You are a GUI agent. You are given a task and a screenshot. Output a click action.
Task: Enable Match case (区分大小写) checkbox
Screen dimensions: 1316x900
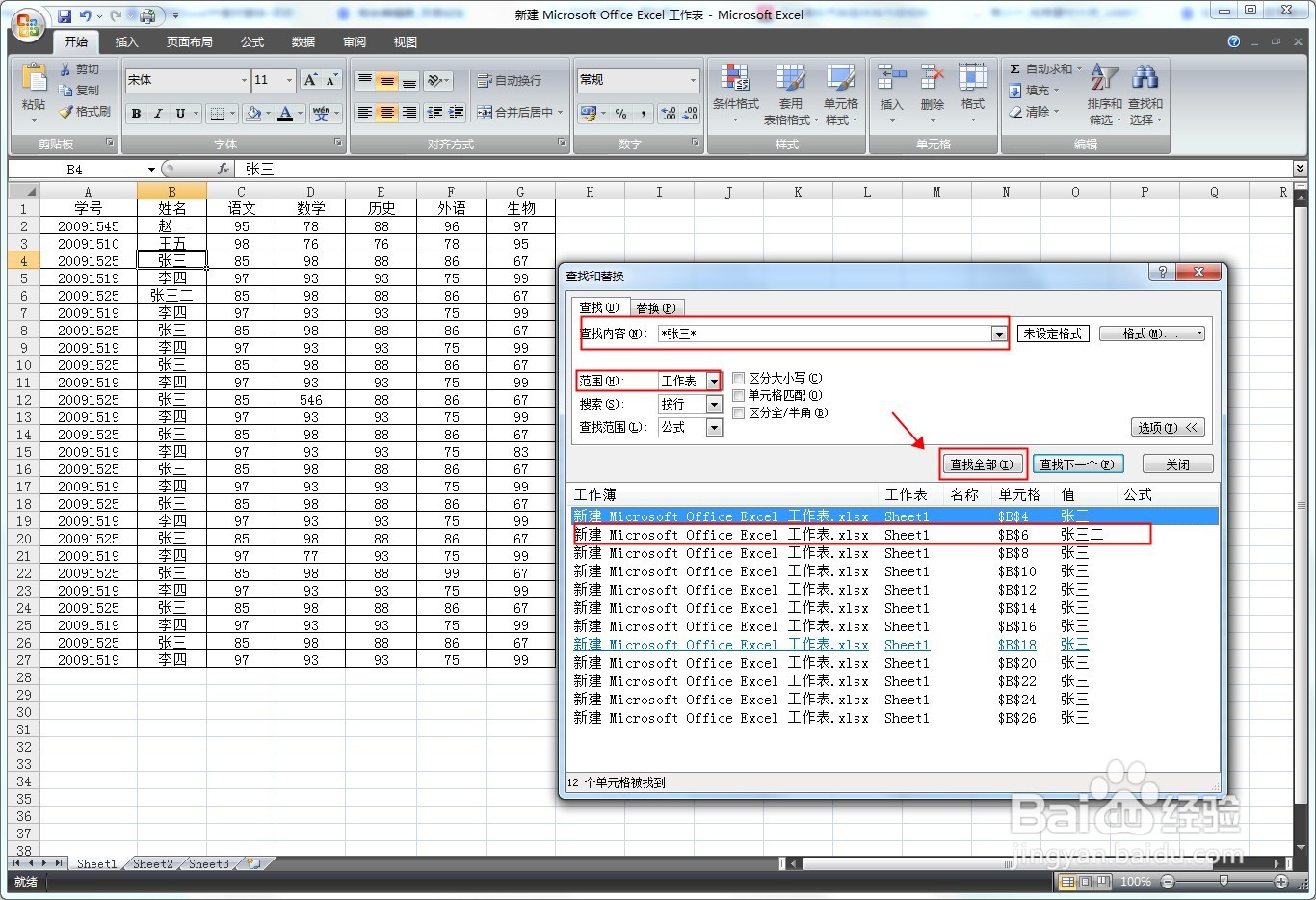(739, 378)
